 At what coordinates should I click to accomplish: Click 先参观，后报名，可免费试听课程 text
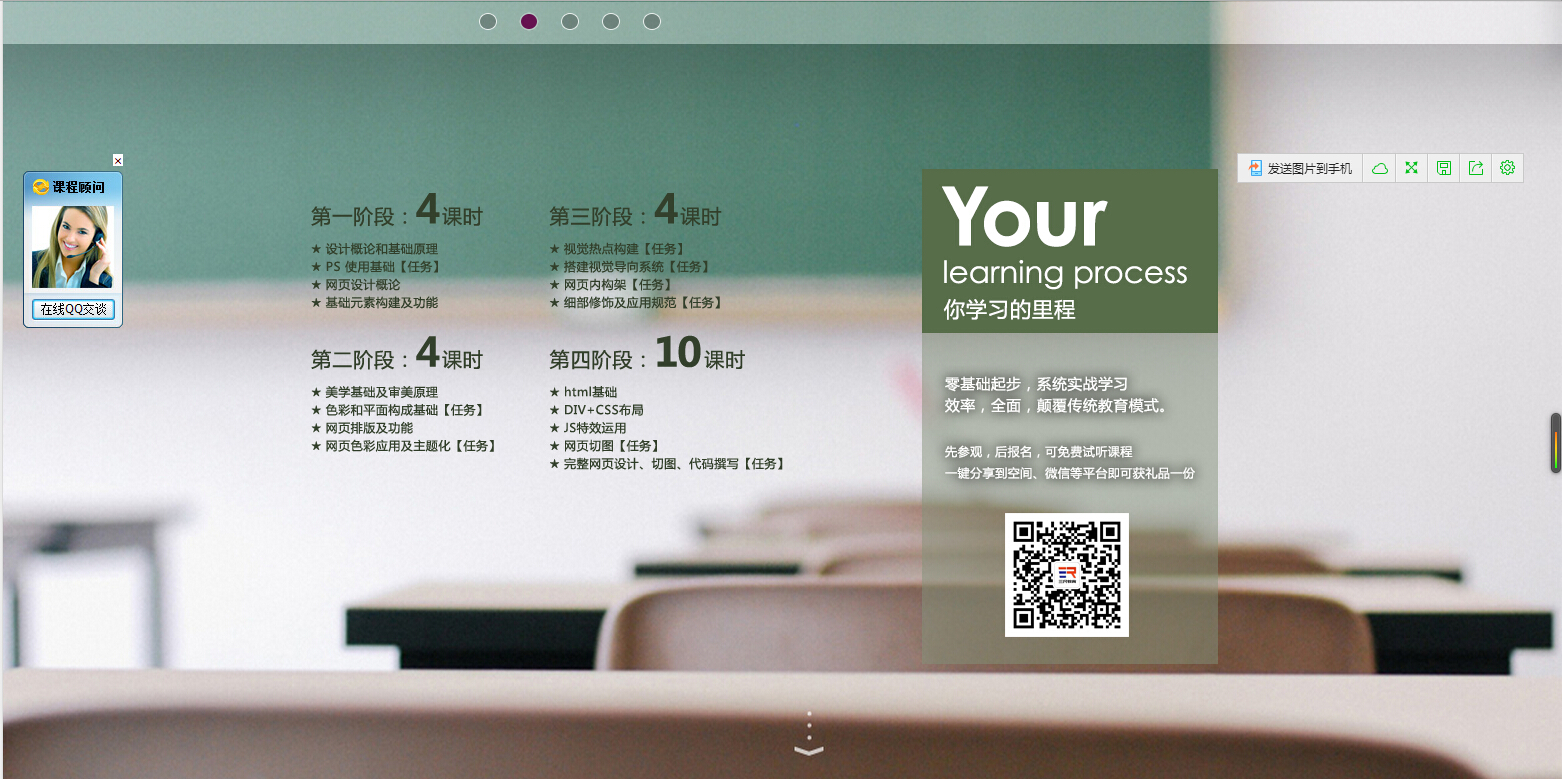click(x=1038, y=452)
